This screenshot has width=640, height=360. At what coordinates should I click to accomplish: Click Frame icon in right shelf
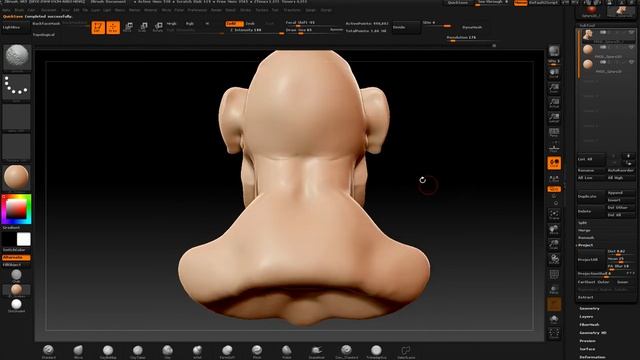pyautogui.click(x=554, y=215)
